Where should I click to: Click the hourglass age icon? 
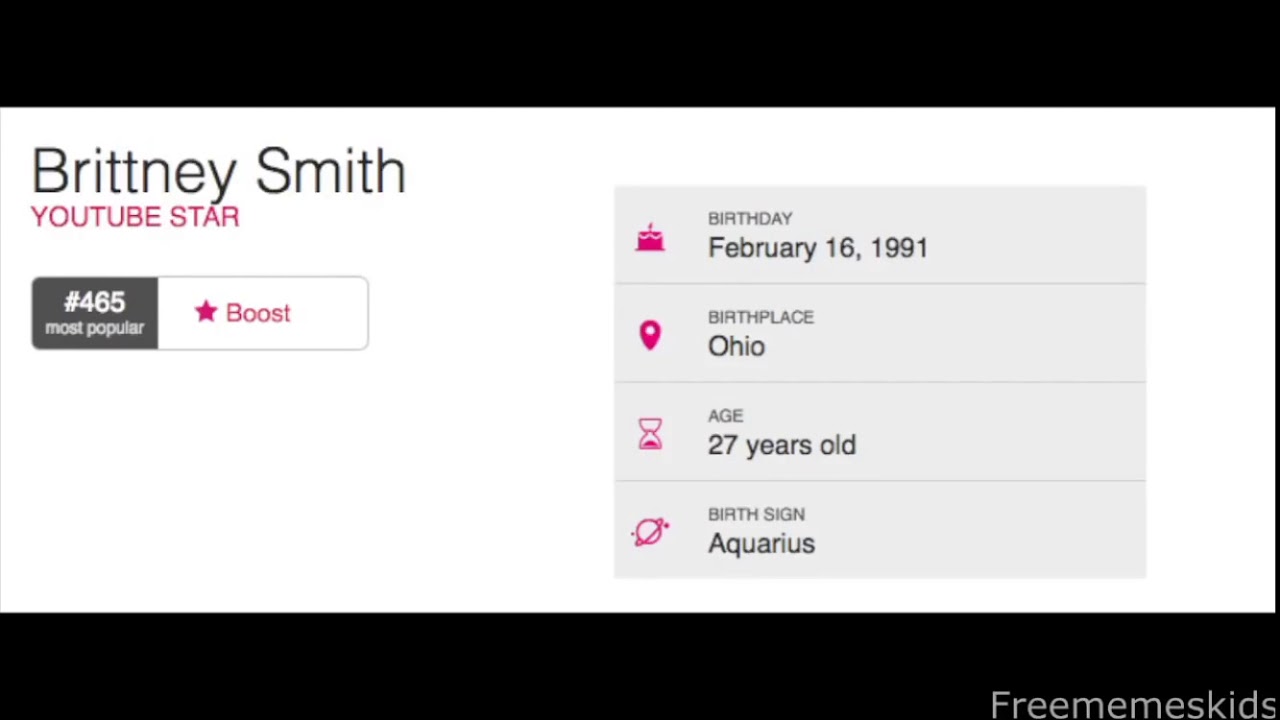pos(650,434)
